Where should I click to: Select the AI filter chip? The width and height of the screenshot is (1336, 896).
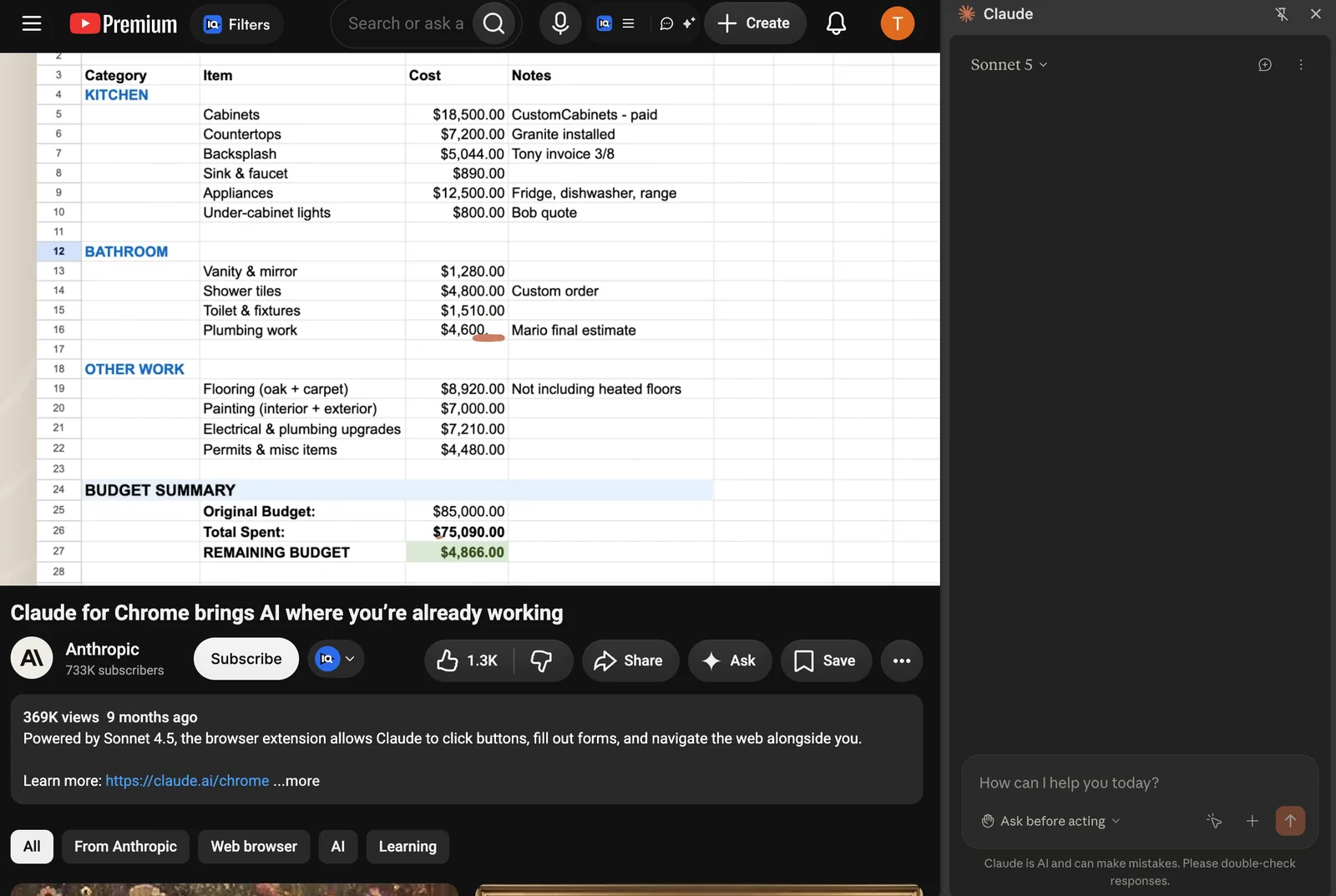click(337, 846)
